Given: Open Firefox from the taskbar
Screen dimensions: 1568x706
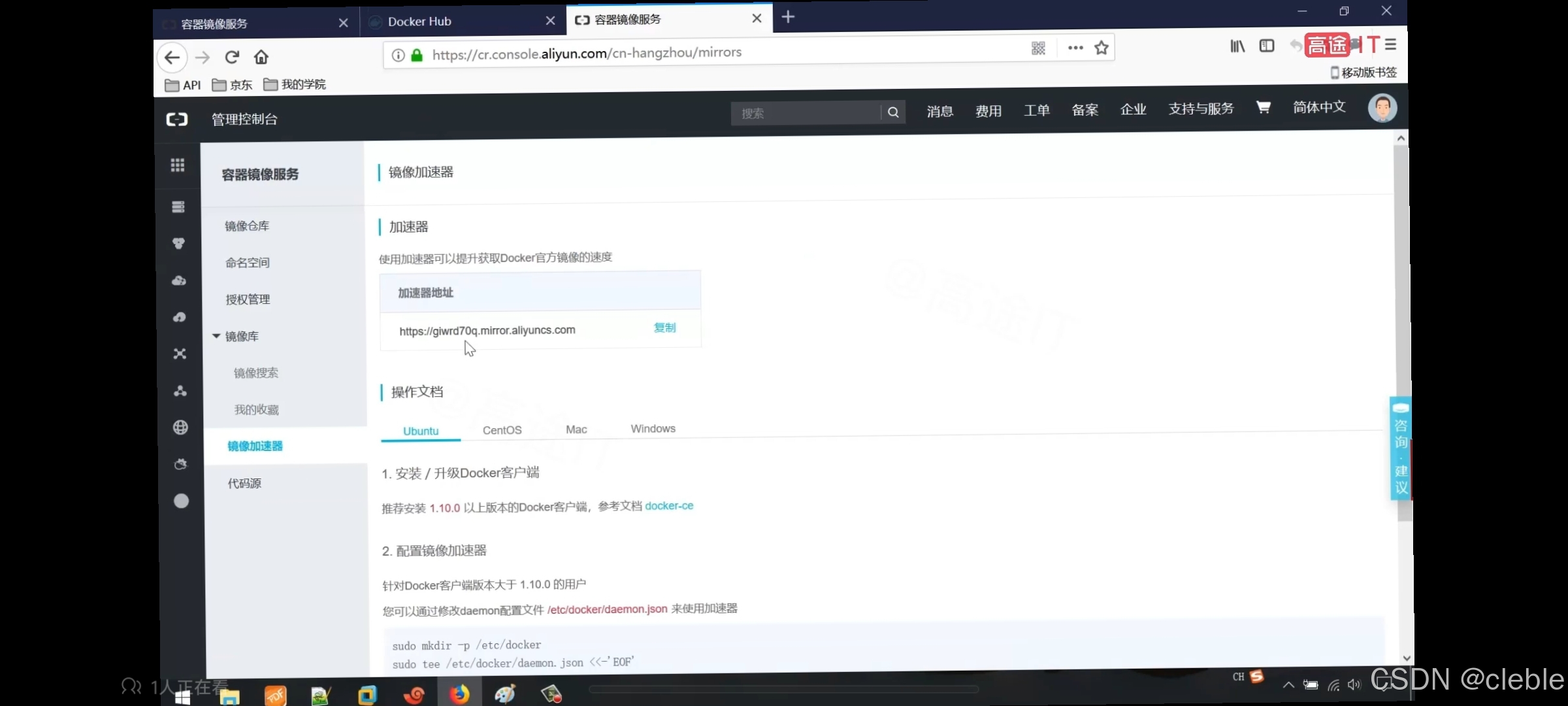Looking at the screenshot, I should pyautogui.click(x=459, y=694).
